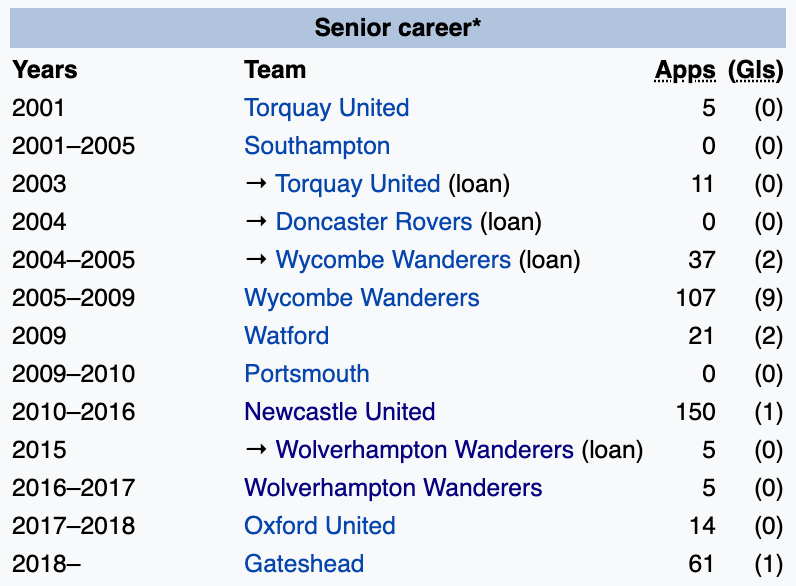This screenshot has width=796, height=586.
Task: Follow the Gateshead team link
Action: pos(304,564)
